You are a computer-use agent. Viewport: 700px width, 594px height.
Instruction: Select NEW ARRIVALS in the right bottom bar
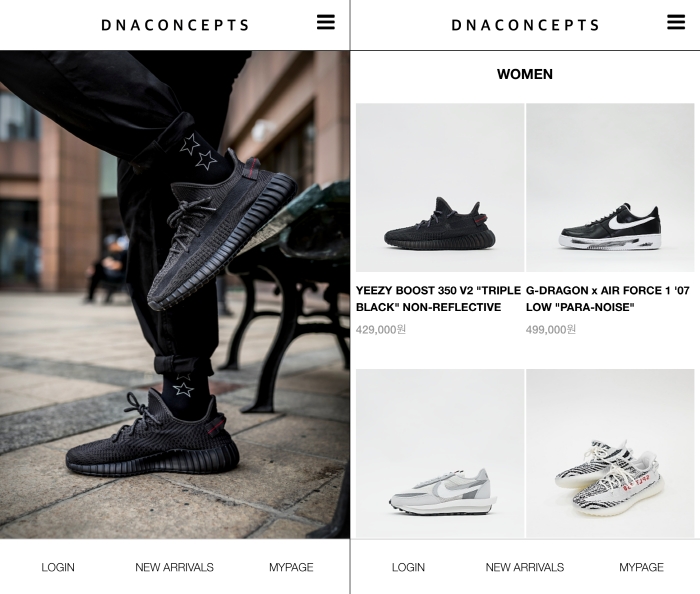pos(525,567)
